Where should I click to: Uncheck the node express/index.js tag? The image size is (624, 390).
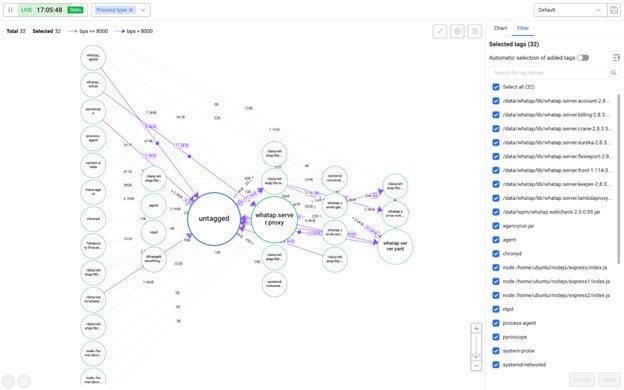click(x=496, y=267)
